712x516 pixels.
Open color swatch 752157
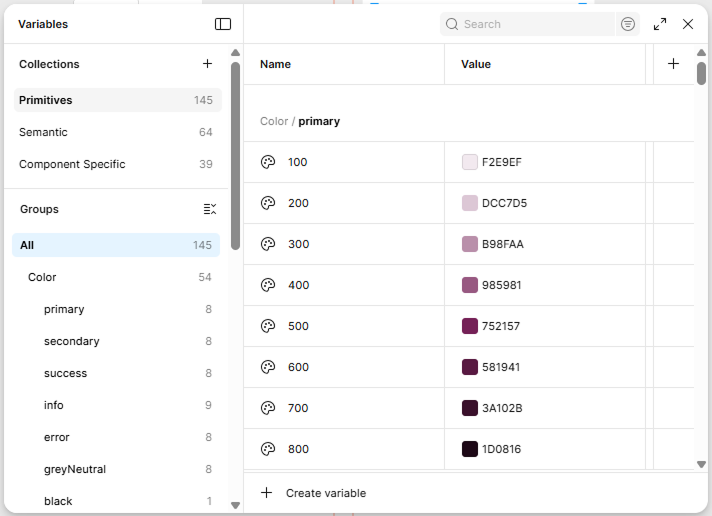point(470,326)
